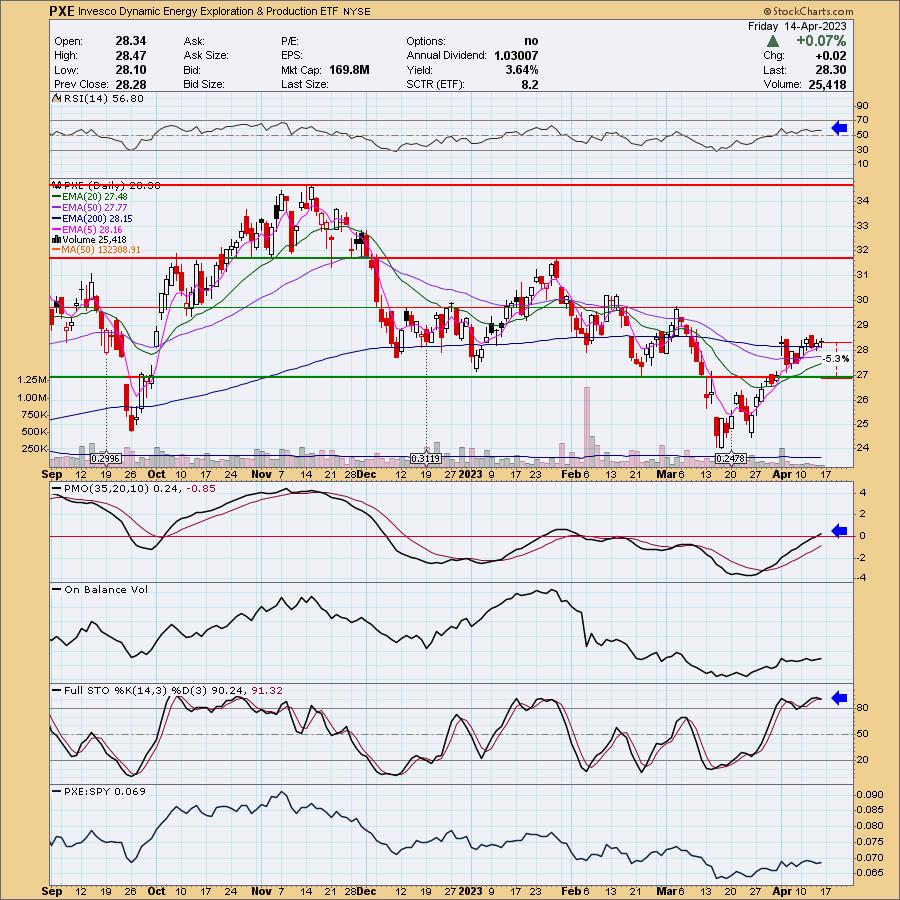Click the 0.2478 volume annotation label
Image resolution: width=900 pixels, height=900 pixels.
[x=731, y=458]
